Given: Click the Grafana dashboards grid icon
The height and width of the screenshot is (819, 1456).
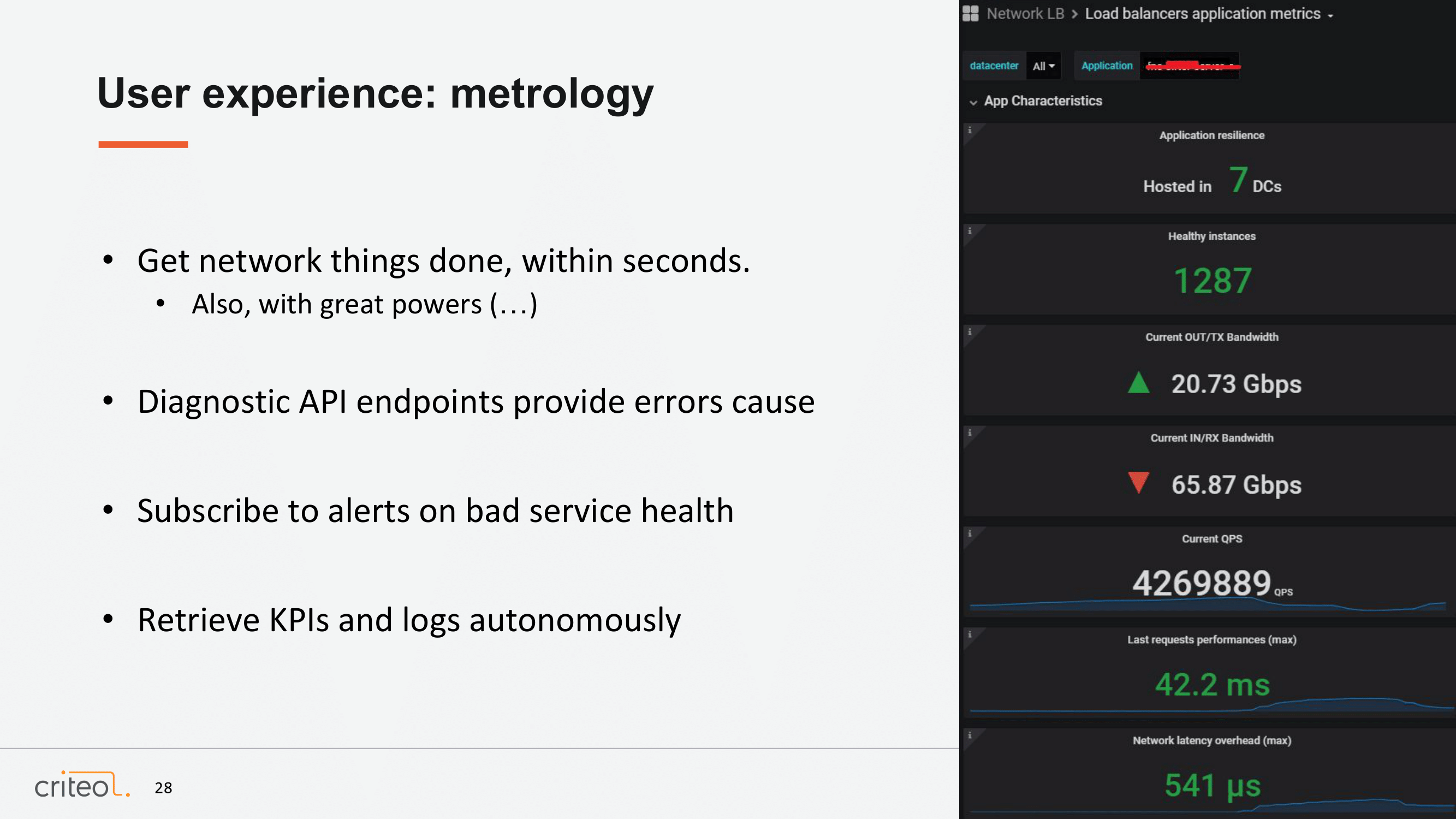Looking at the screenshot, I should 971,14.
